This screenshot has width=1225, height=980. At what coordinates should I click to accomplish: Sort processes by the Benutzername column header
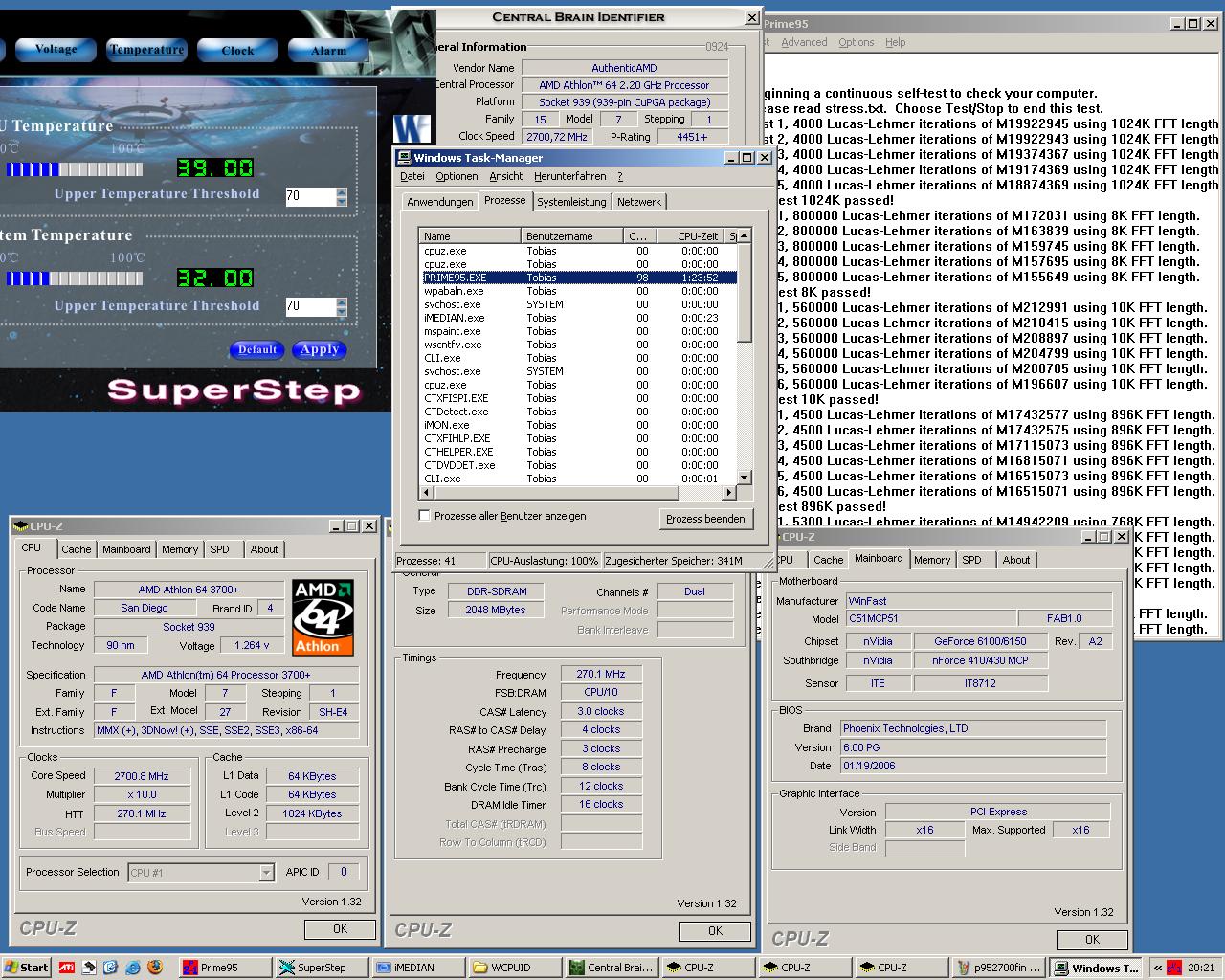pos(572,235)
